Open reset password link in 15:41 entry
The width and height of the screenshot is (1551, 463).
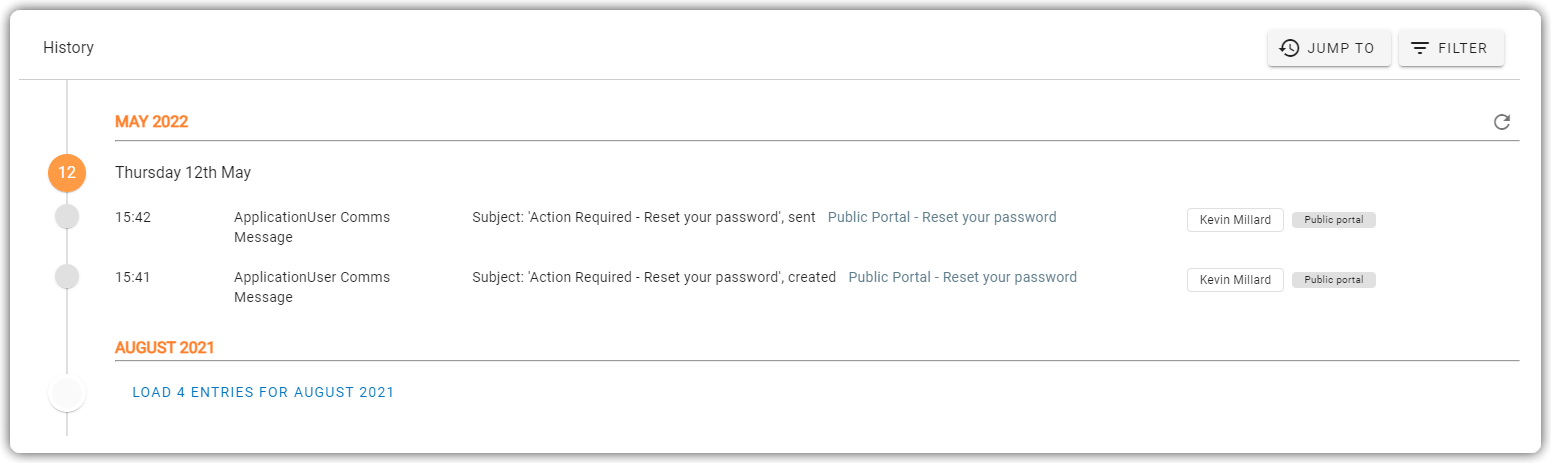coord(963,277)
